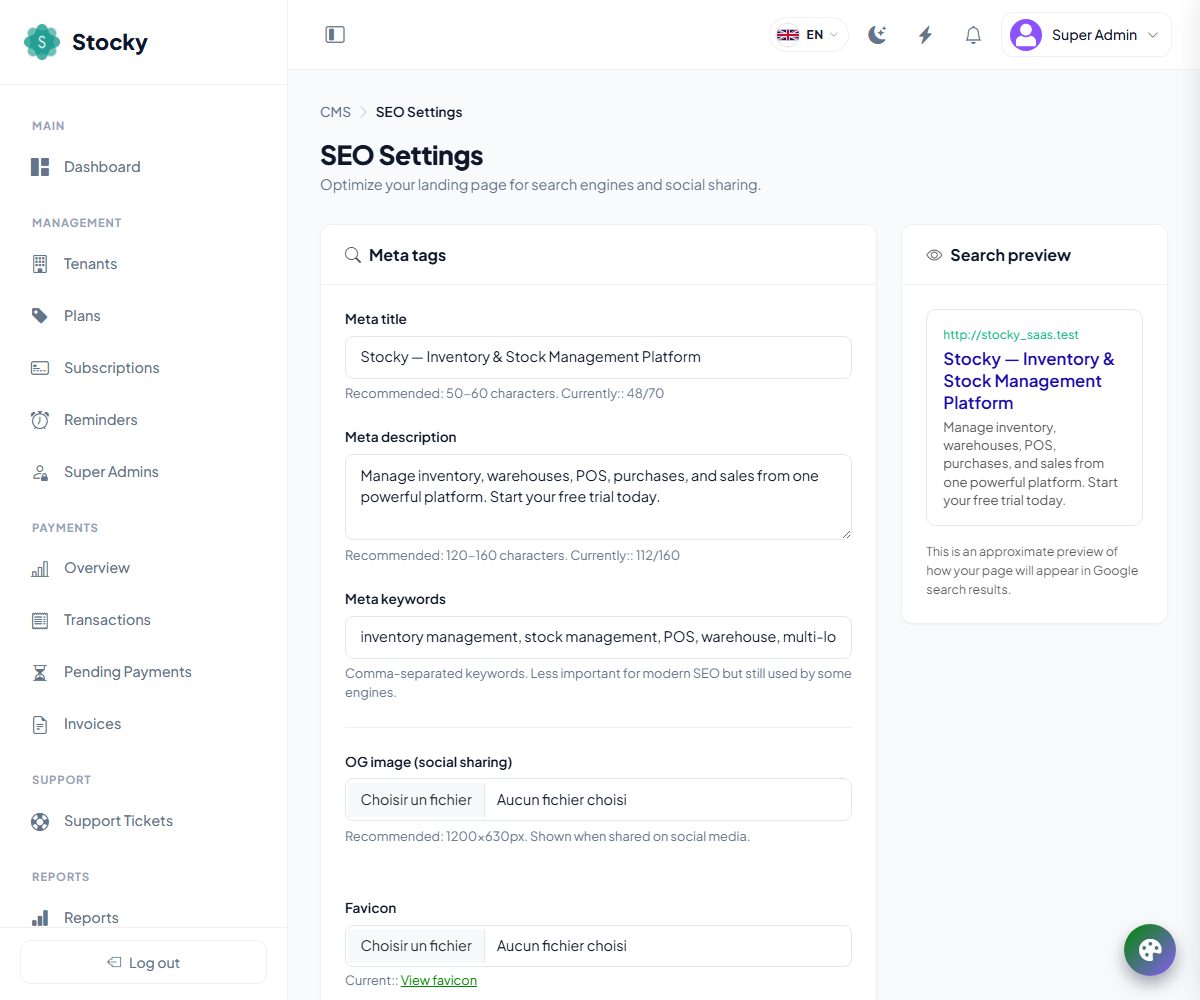Viewport: 1200px width, 1000px height.
Task: Click the Log out button
Action: coord(144,962)
